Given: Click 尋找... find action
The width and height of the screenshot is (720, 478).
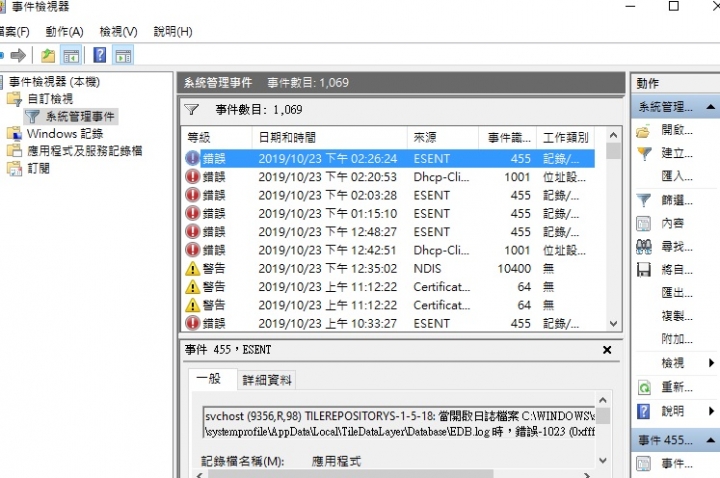Looking at the screenshot, I should tap(677, 247).
